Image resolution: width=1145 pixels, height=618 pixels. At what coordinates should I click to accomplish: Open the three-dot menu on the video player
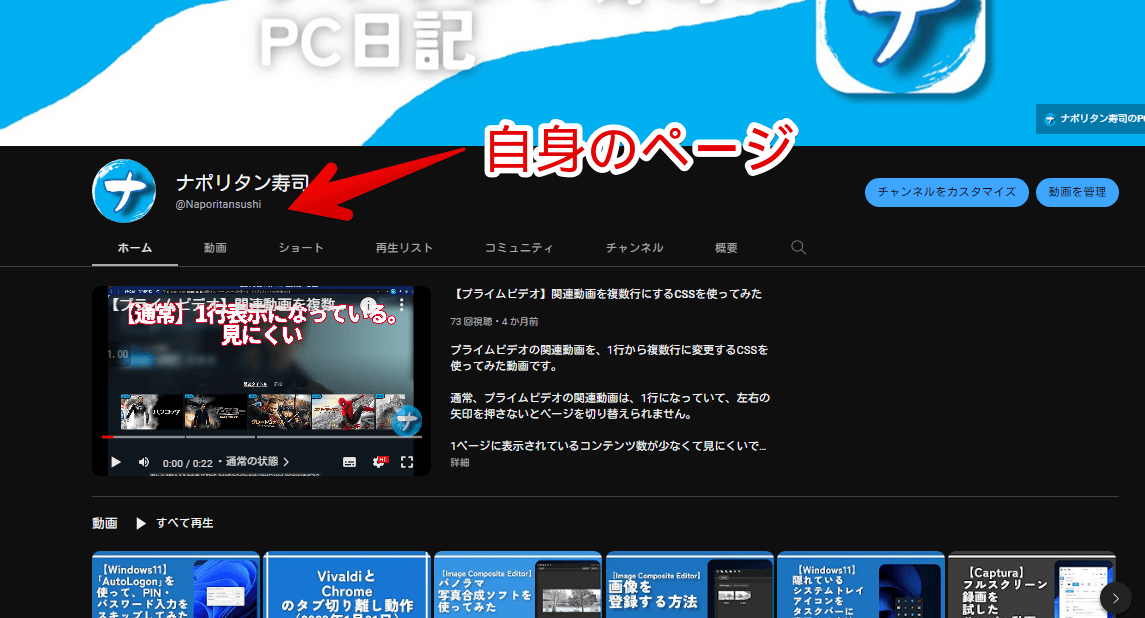tap(401, 305)
